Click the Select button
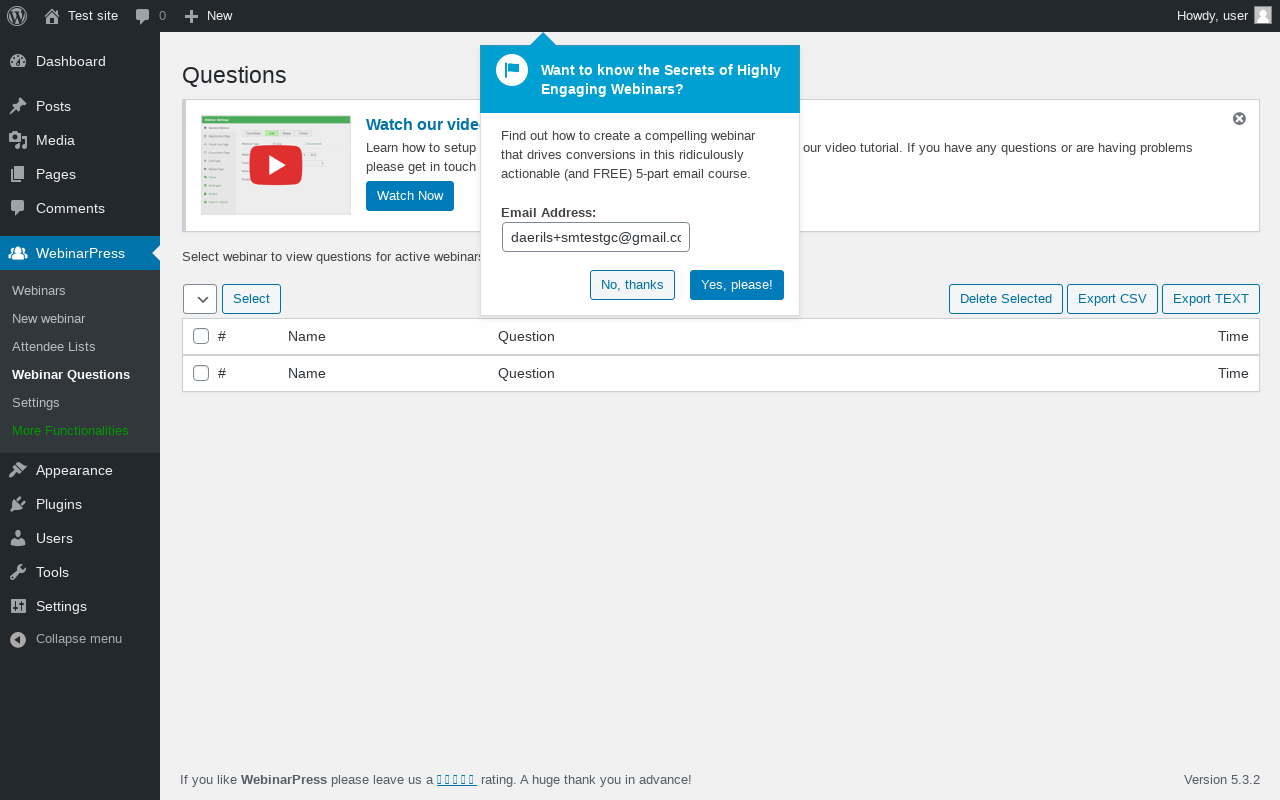 click(251, 299)
